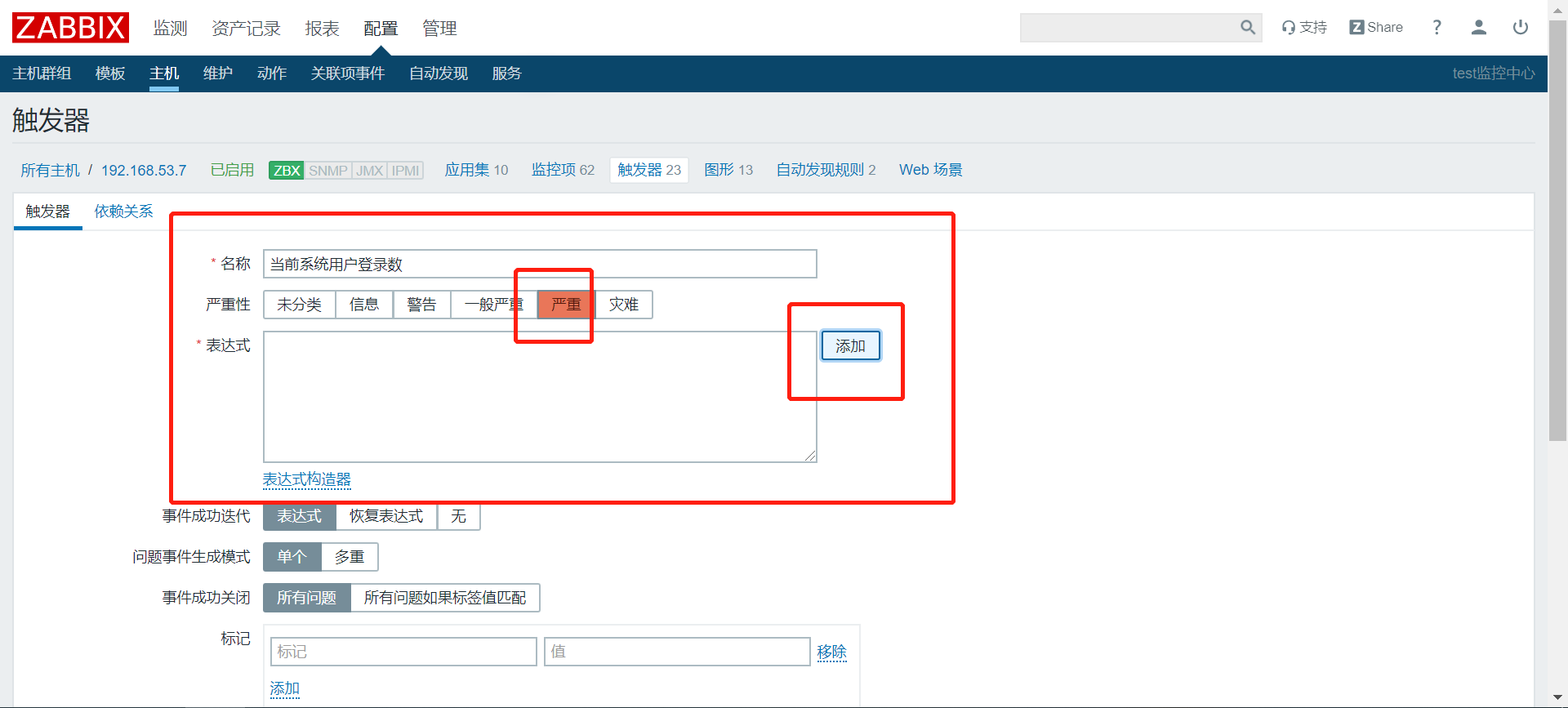Open 触发器 23 link

pyautogui.click(x=649, y=170)
